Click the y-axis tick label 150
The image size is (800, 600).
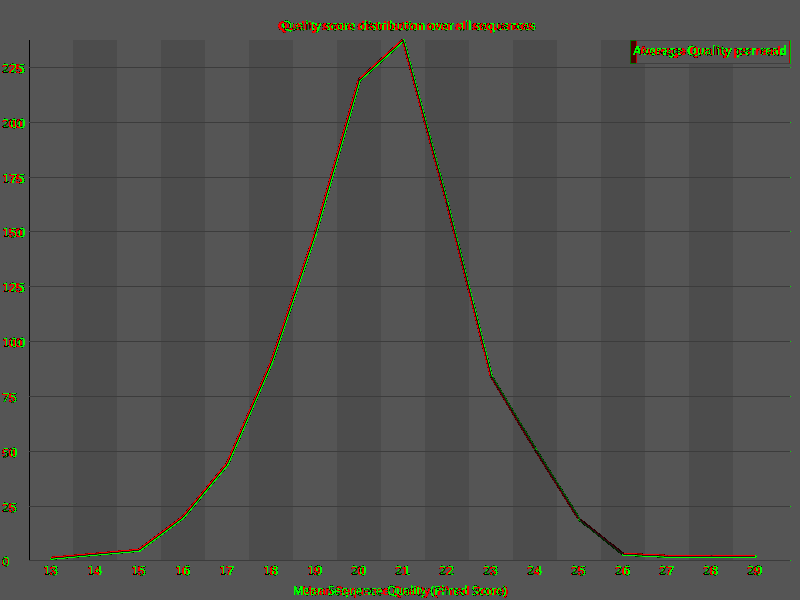click(x=13, y=233)
